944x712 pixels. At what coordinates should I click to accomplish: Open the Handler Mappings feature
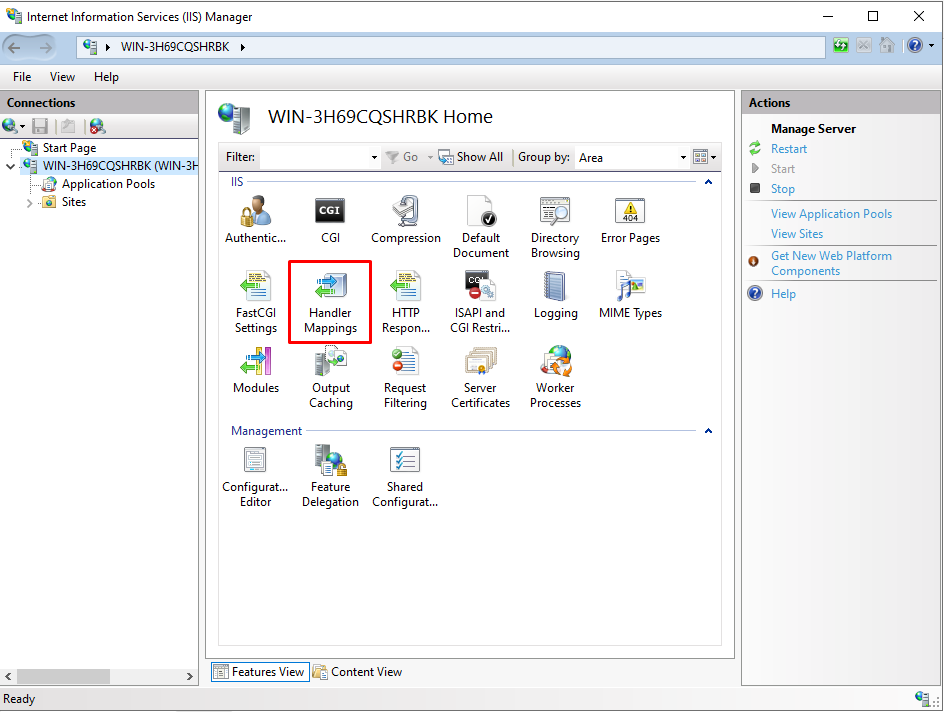(x=331, y=302)
